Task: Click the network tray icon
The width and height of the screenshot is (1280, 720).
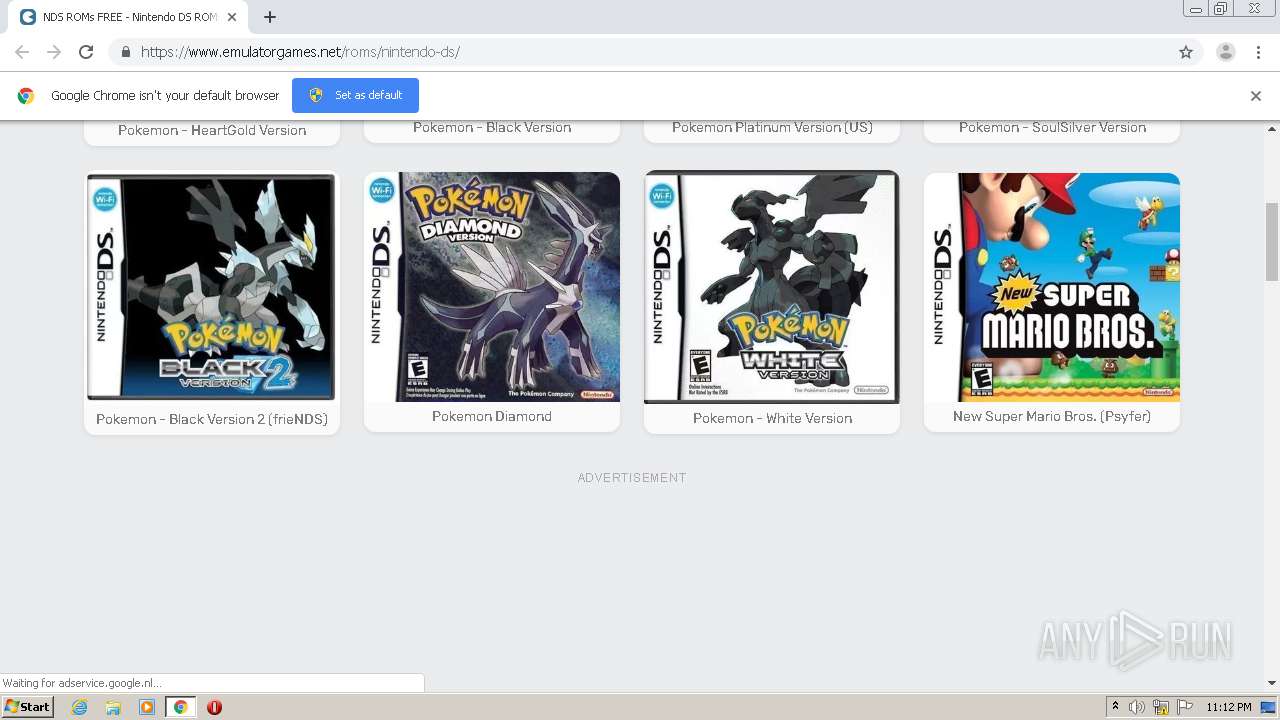Action: (1161, 707)
